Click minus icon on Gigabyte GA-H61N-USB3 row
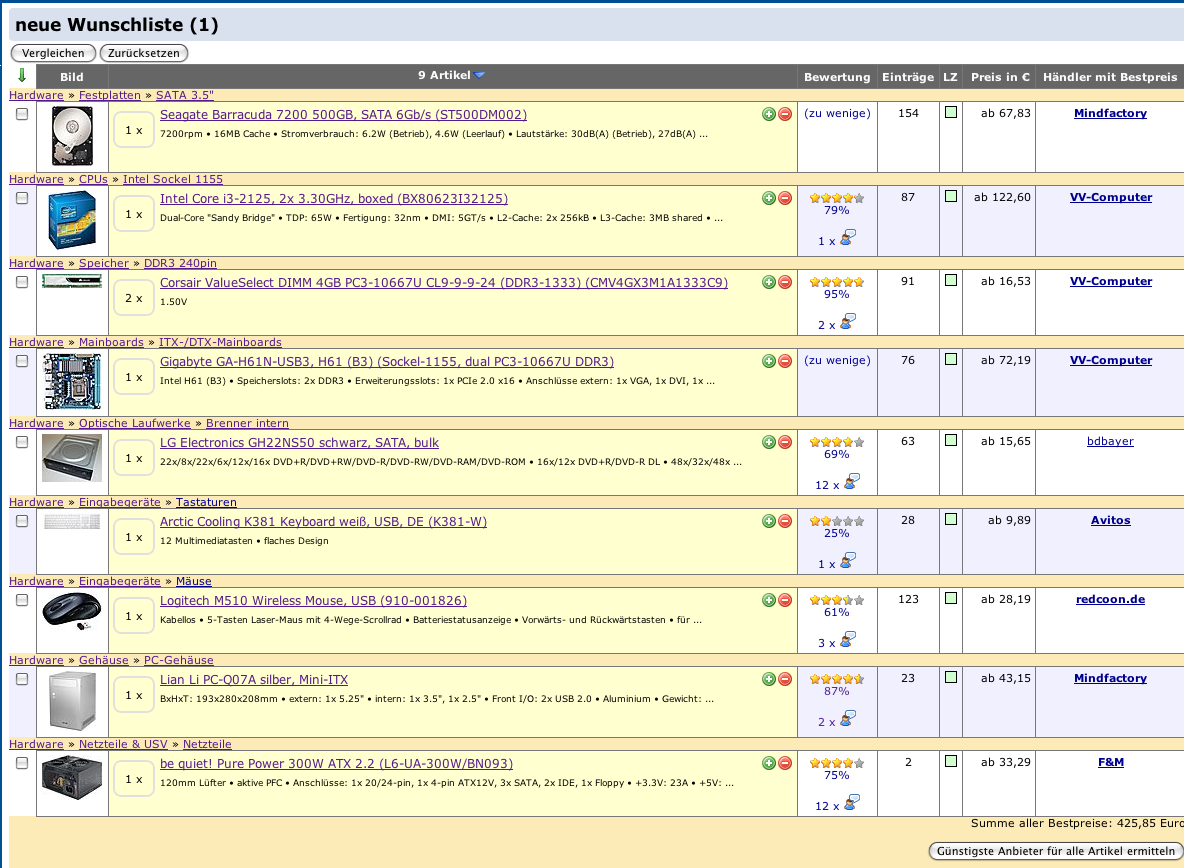 tap(785, 361)
